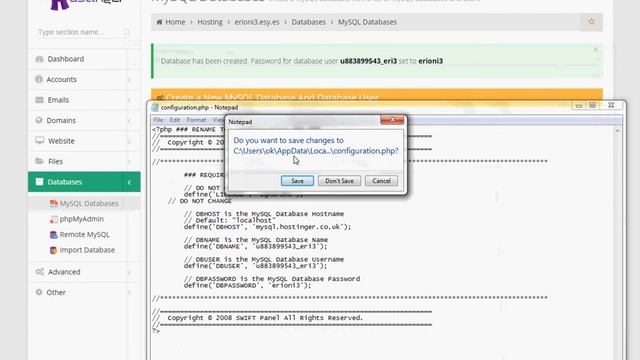The width and height of the screenshot is (640, 360).
Task: Expand the Files menu chevron
Action: pos(129,162)
